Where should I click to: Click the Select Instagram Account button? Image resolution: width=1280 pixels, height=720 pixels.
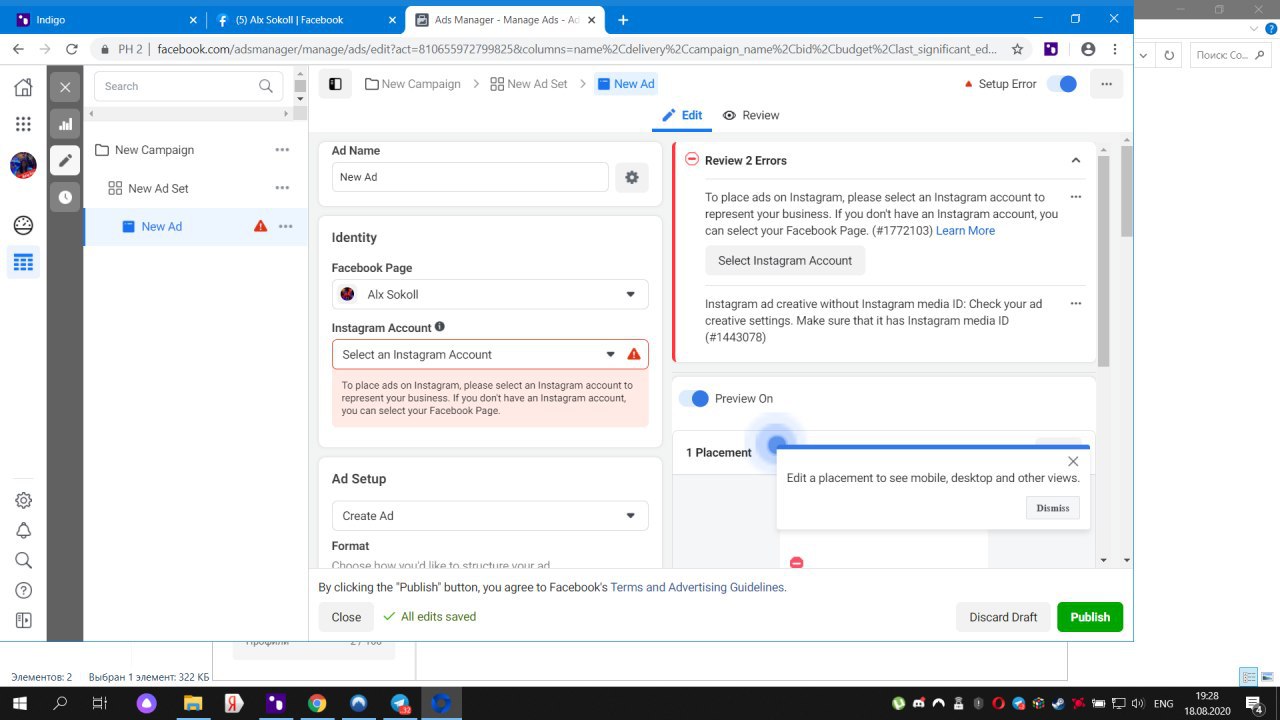(x=785, y=260)
